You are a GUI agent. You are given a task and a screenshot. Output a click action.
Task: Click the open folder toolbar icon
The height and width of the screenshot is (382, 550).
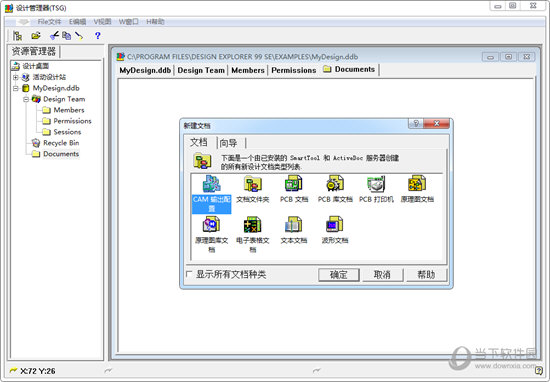tap(36, 36)
